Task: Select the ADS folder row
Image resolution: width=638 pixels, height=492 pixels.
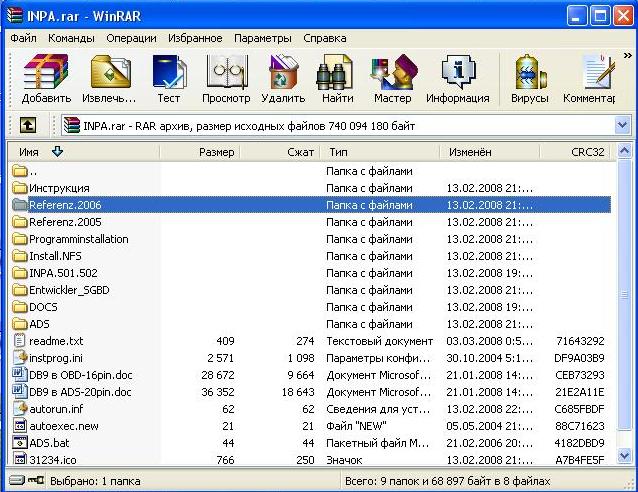Action: [x=309, y=324]
